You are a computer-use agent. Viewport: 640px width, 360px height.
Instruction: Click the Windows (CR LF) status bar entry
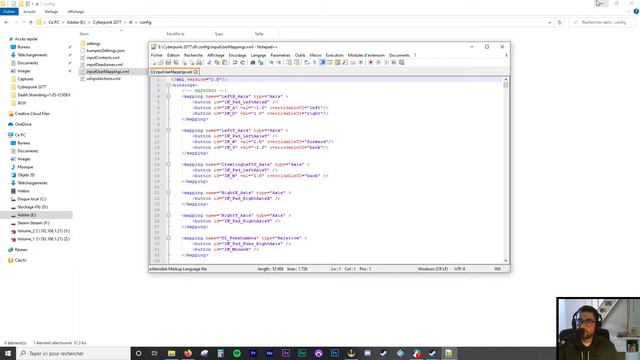(x=433, y=269)
